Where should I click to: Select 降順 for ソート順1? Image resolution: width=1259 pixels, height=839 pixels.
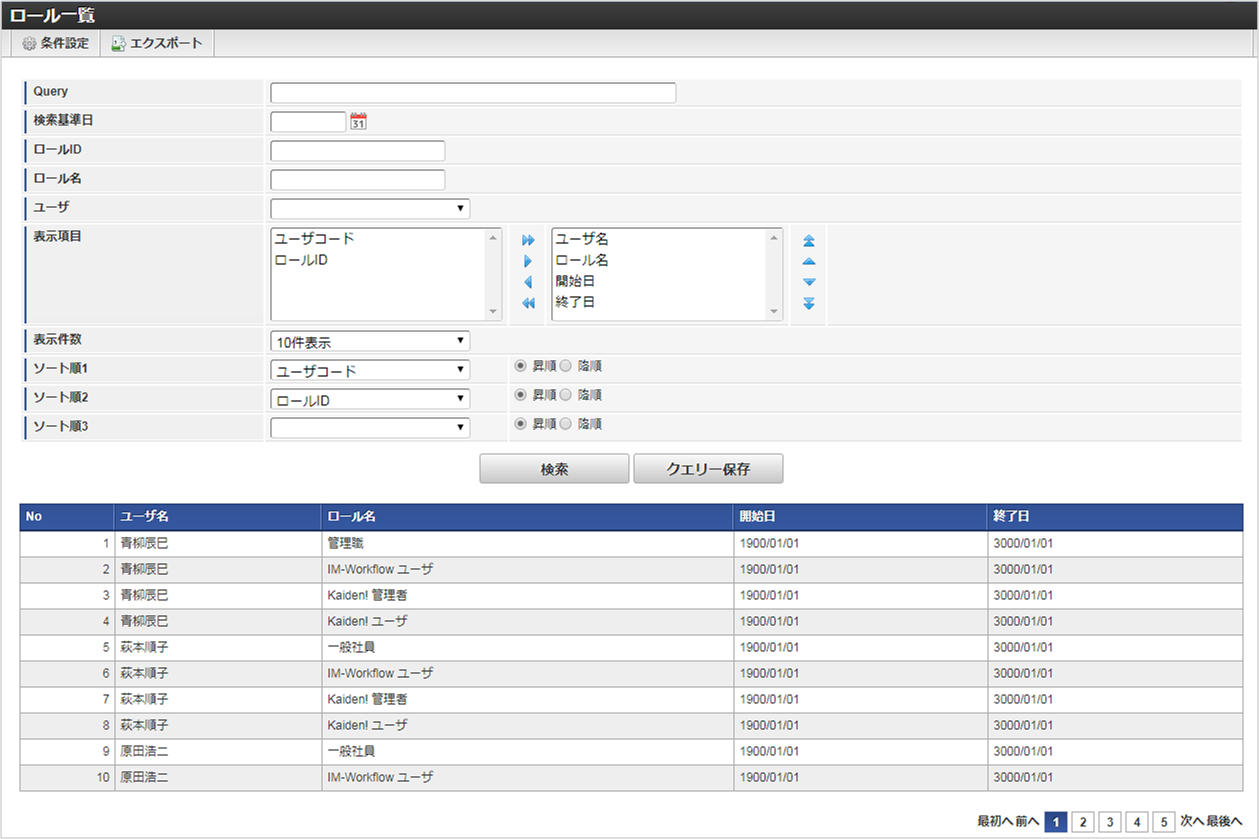pyautogui.click(x=566, y=366)
